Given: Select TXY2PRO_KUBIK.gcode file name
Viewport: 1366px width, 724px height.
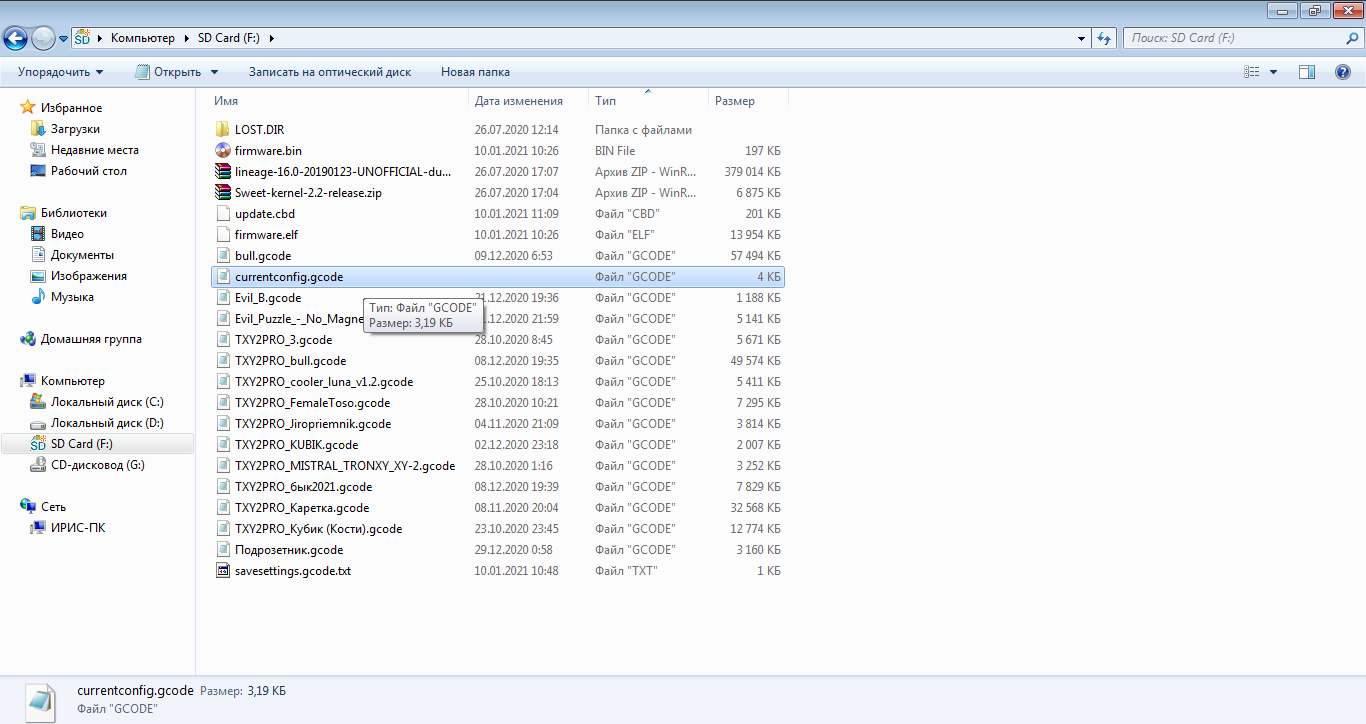Looking at the screenshot, I should click(x=296, y=445).
